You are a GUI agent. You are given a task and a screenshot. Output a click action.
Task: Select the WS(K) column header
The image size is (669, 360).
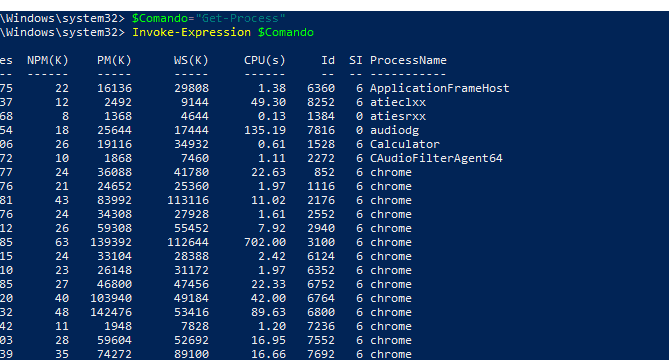pyautogui.click(x=191, y=60)
